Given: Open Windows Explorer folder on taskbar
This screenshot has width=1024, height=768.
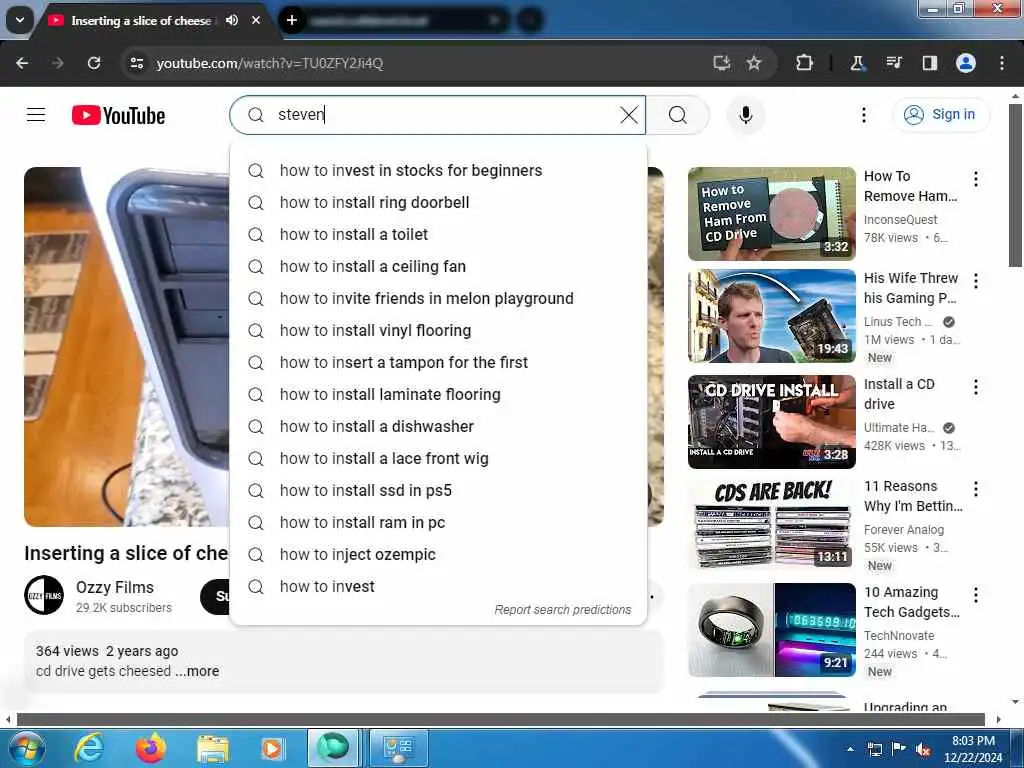Looking at the screenshot, I should pyautogui.click(x=212, y=748).
